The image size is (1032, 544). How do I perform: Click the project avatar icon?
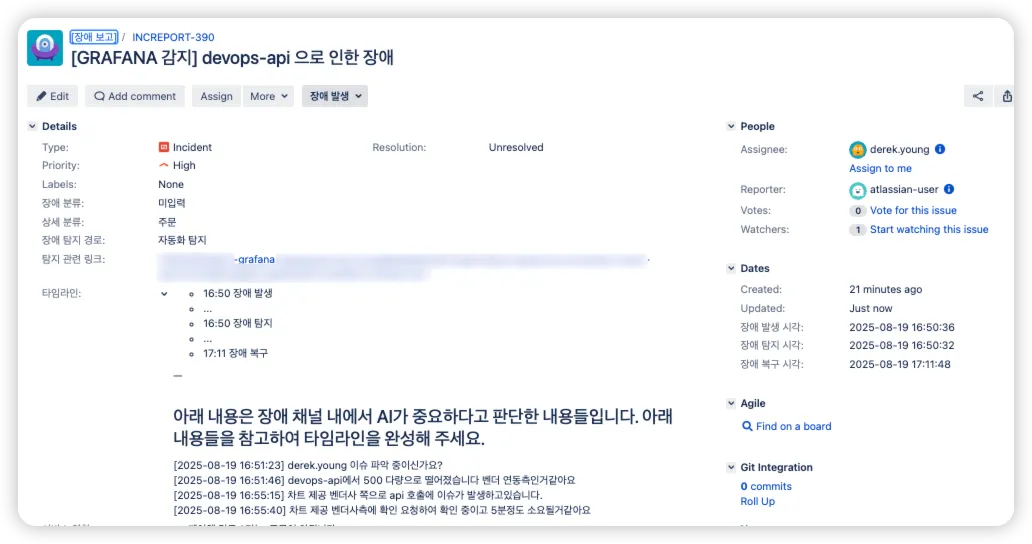(45, 47)
